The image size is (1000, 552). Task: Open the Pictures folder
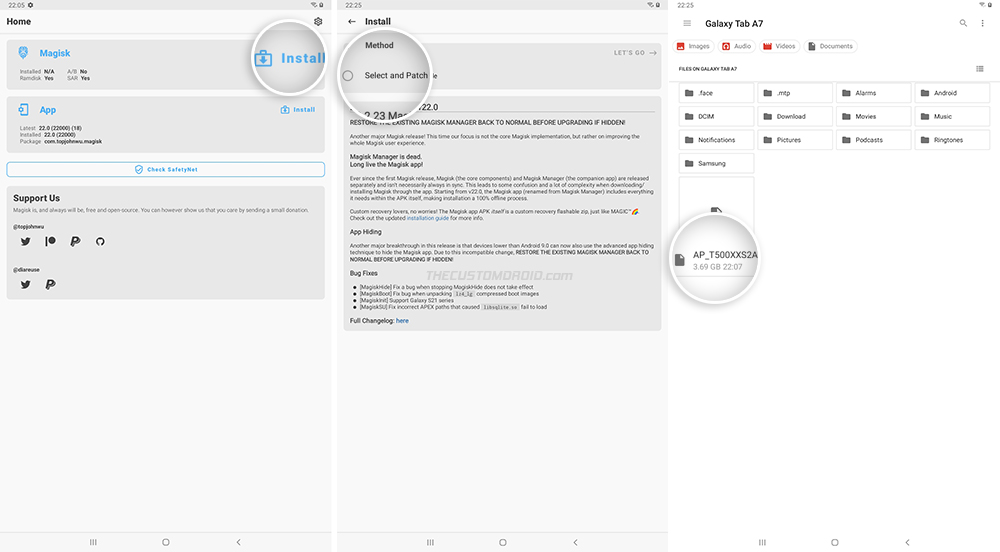click(795, 140)
